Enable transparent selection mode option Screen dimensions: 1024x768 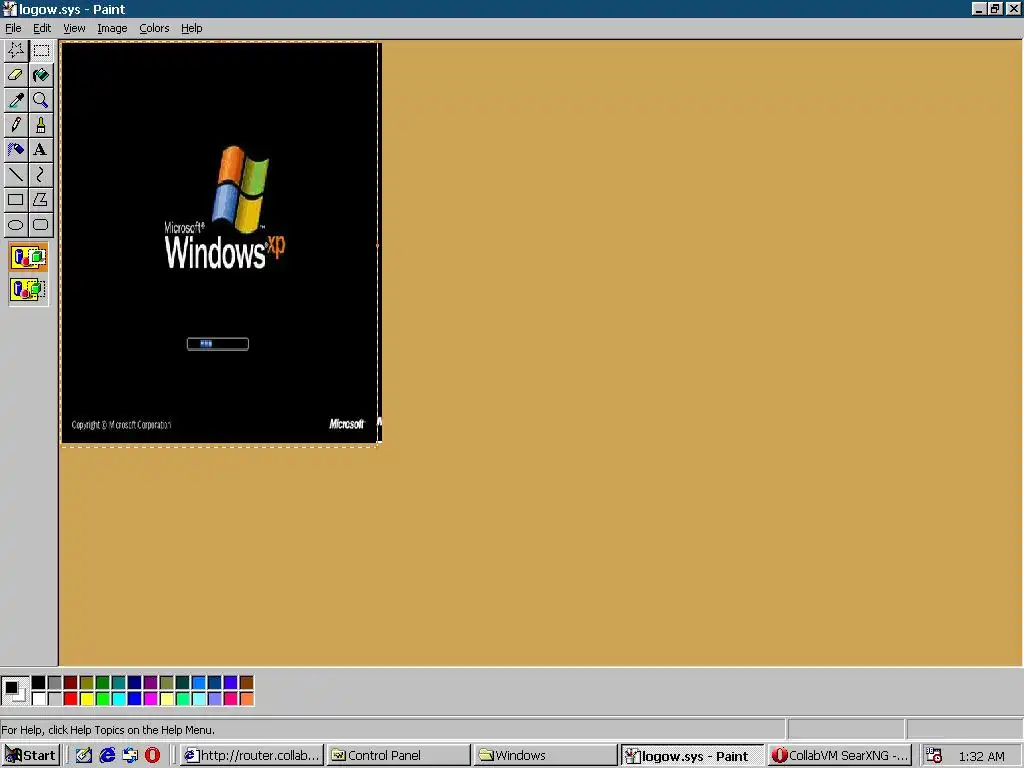coord(28,289)
